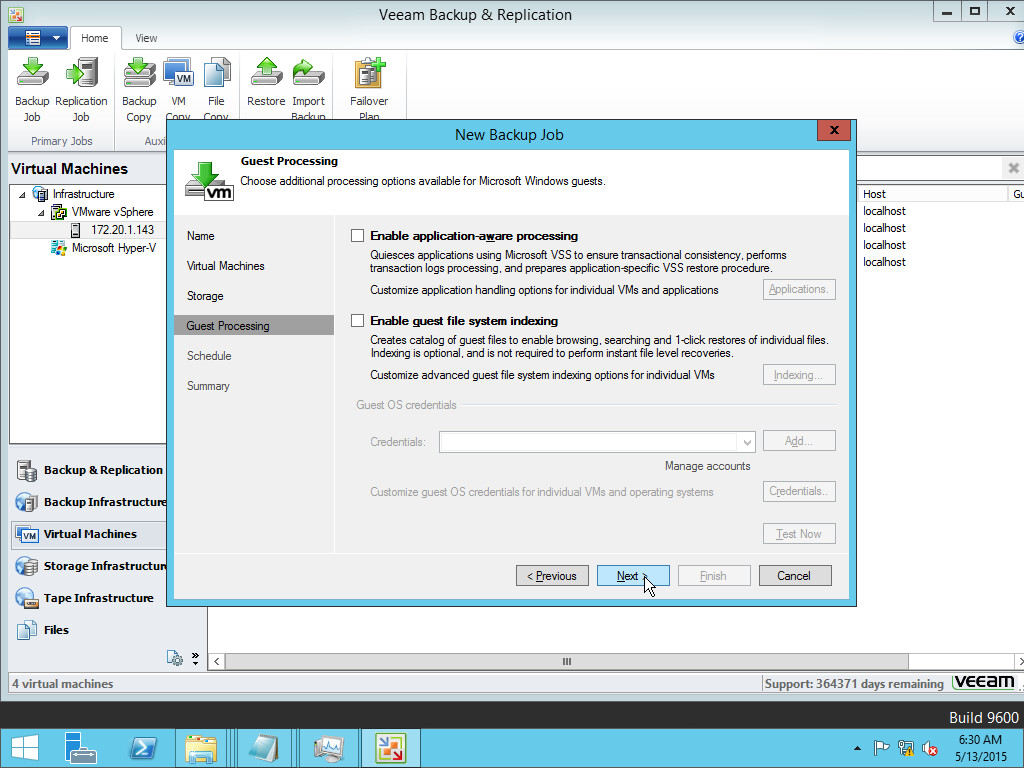
Task: Click the Indexing button
Action: pyautogui.click(x=799, y=375)
